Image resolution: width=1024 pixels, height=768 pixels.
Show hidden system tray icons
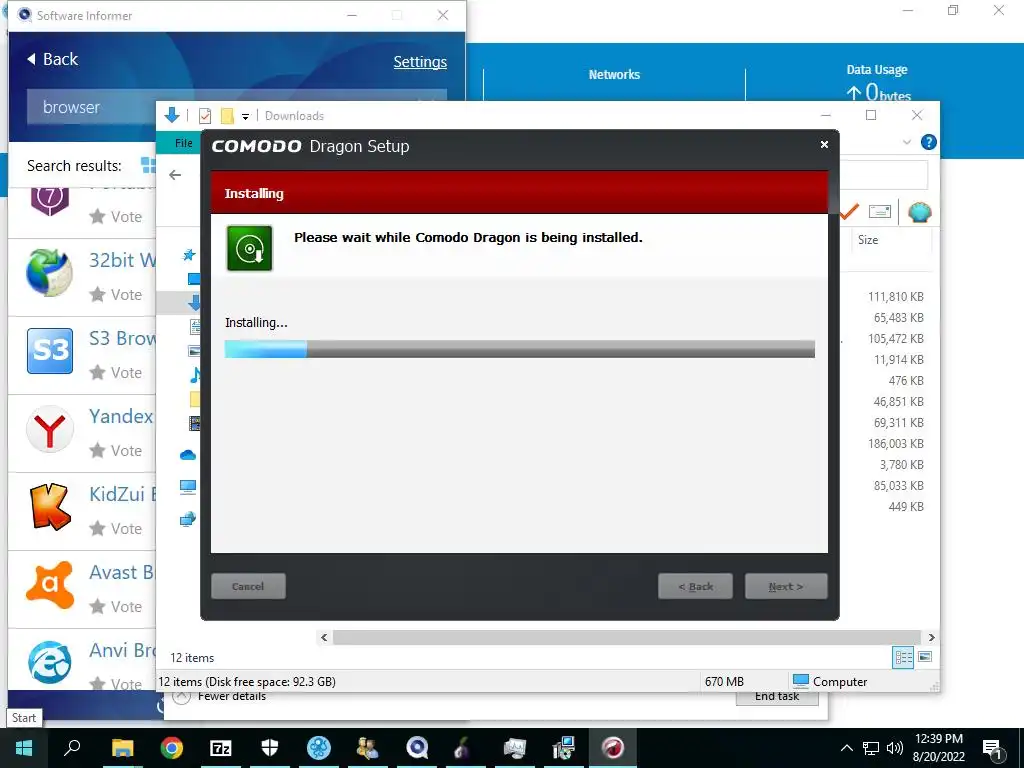(846, 748)
